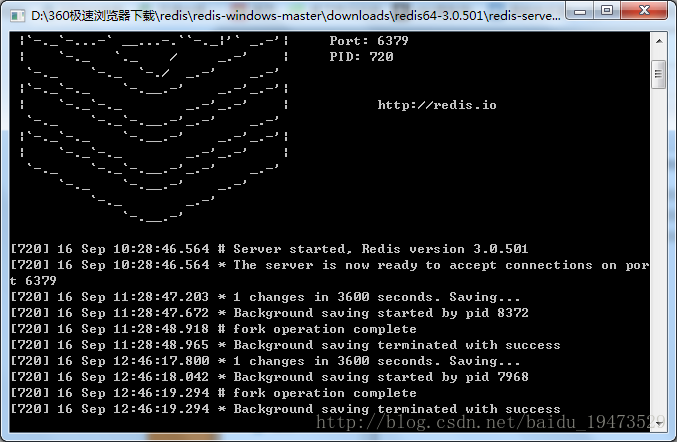Click the 11:28:48.965 'Background saving terminated' line

tap(285, 345)
